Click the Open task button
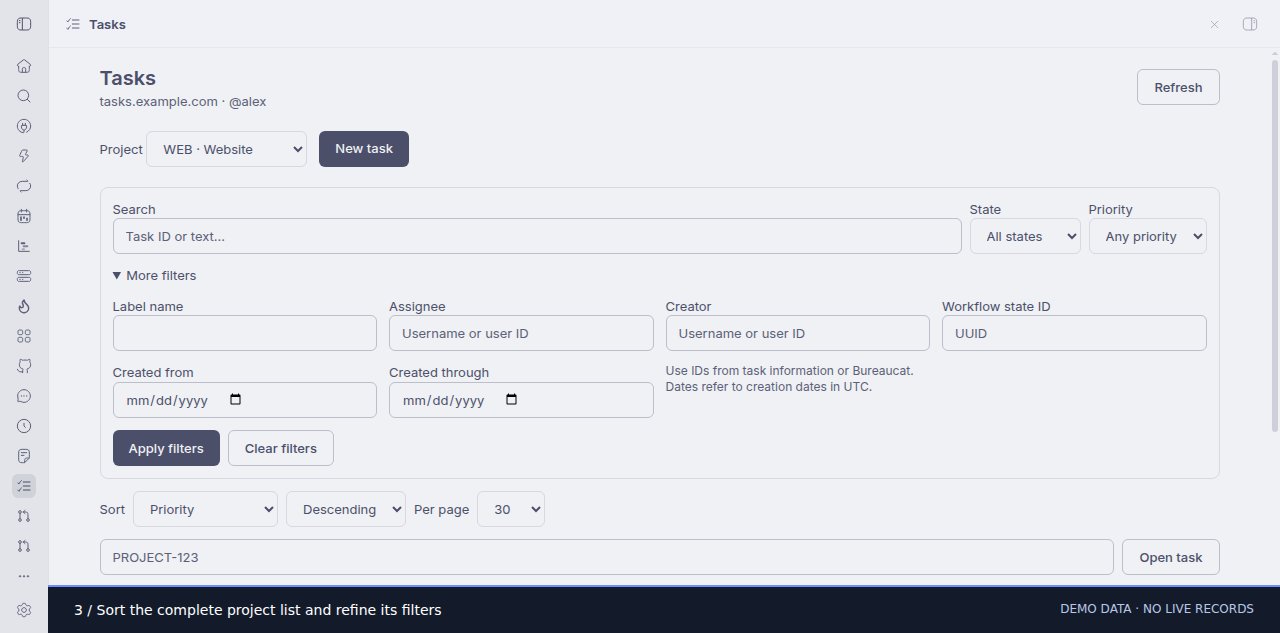The image size is (1280, 633). (x=1171, y=557)
